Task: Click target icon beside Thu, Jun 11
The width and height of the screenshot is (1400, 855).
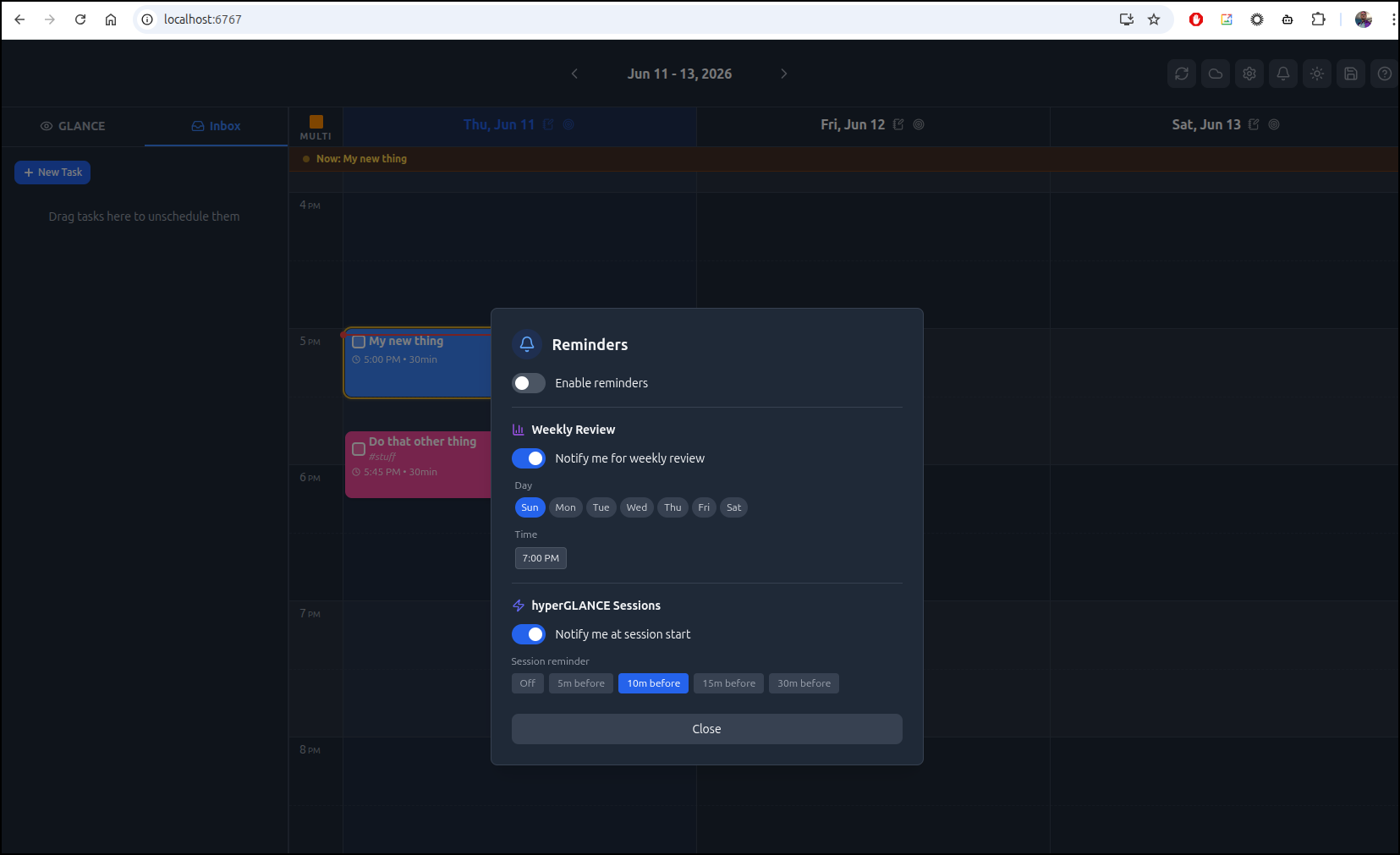Action: point(568,124)
